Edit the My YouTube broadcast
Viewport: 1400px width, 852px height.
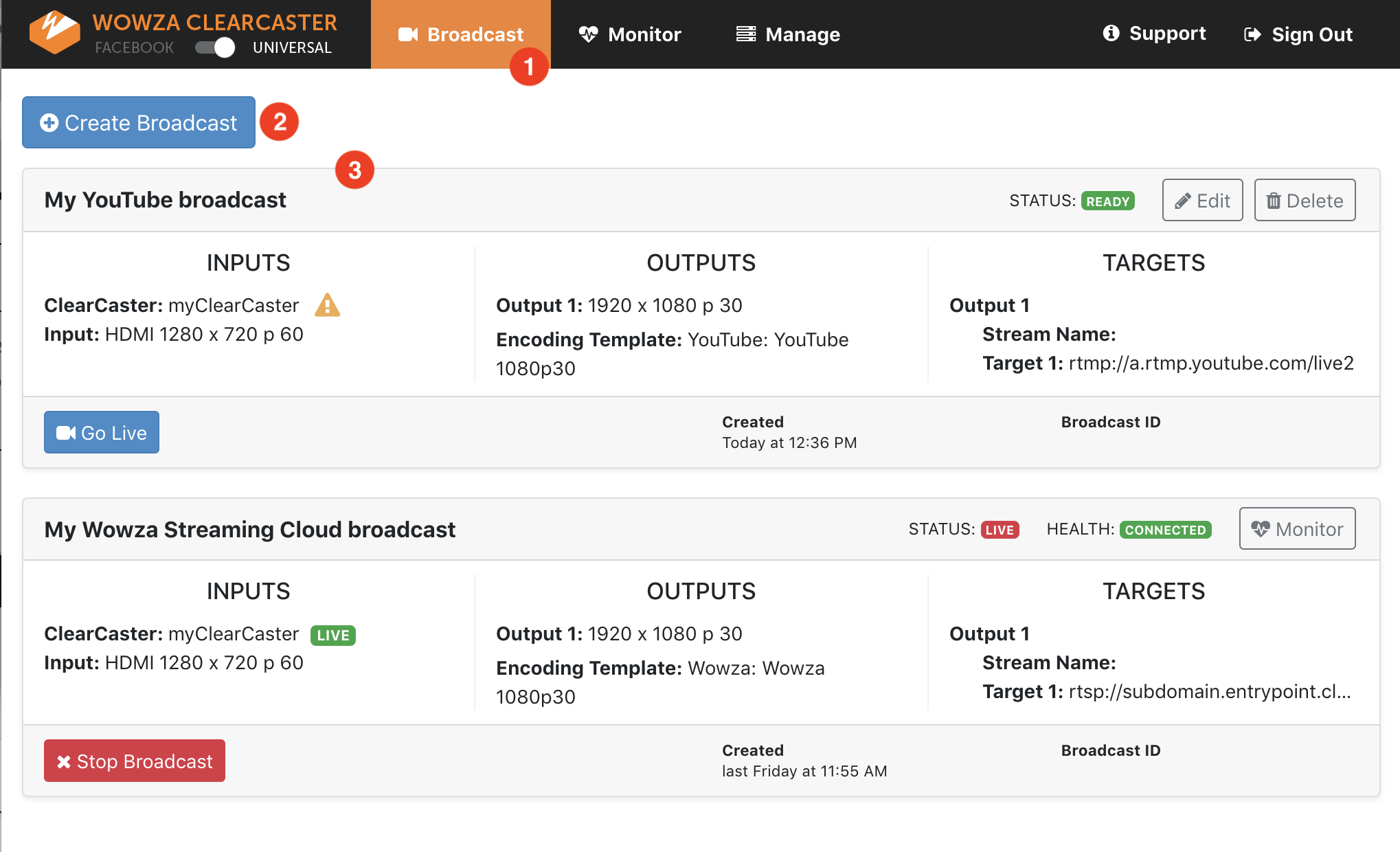pyautogui.click(x=1202, y=201)
